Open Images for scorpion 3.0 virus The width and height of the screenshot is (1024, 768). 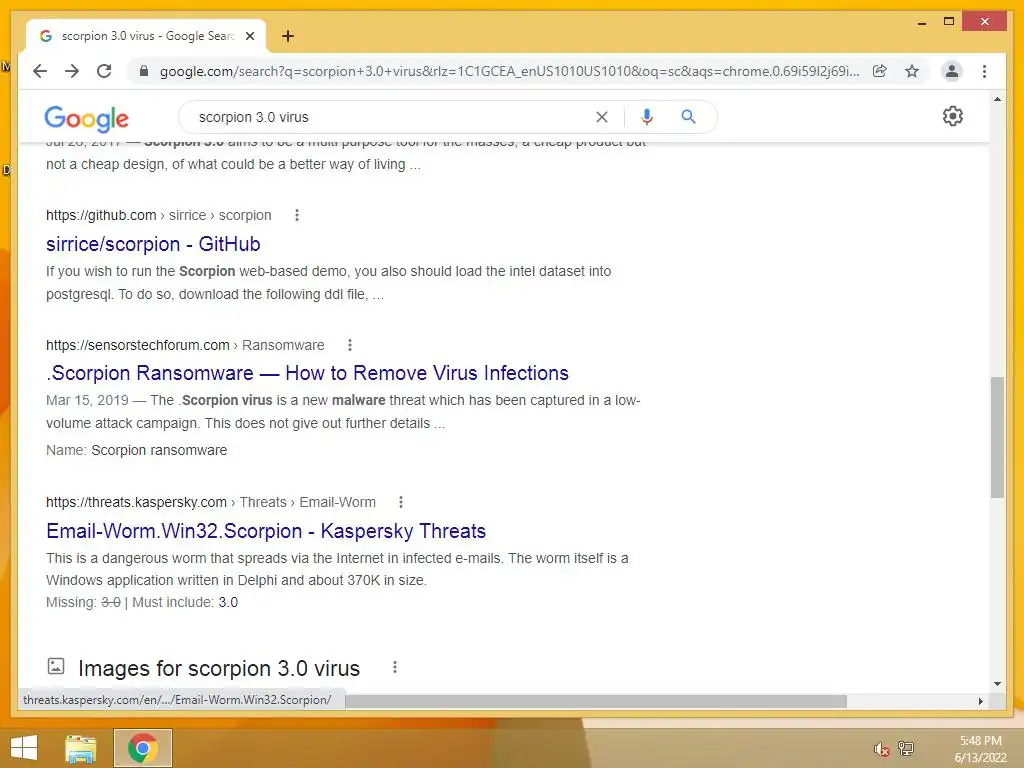click(x=219, y=668)
